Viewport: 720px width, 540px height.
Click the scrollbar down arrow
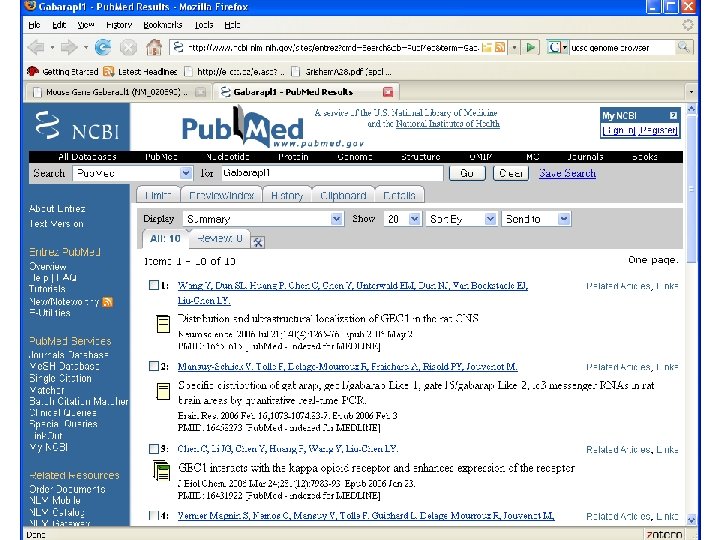click(691, 519)
